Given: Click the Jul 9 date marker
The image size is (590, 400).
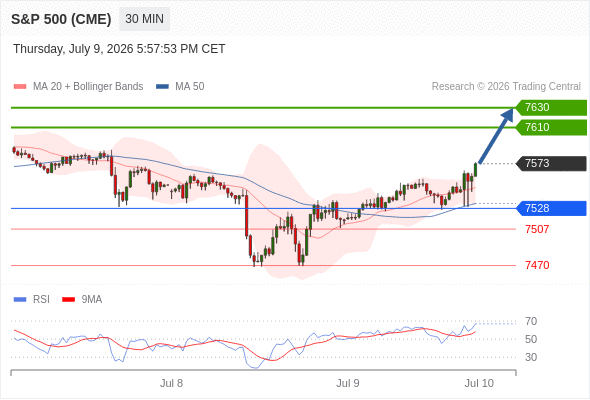Looking at the screenshot, I should coord(348,383).
